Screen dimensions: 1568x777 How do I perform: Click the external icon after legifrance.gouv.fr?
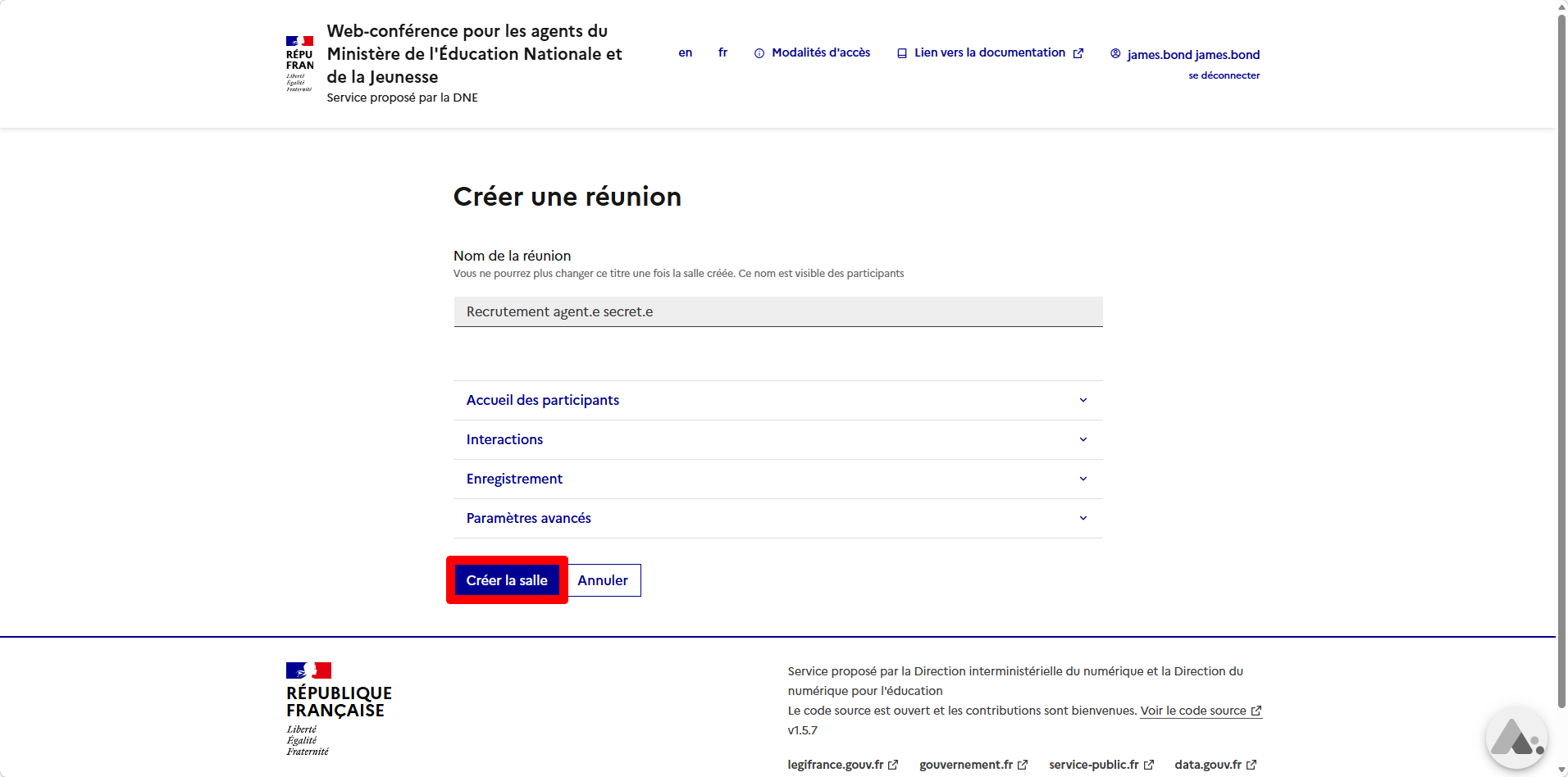(x=893, y=765)
